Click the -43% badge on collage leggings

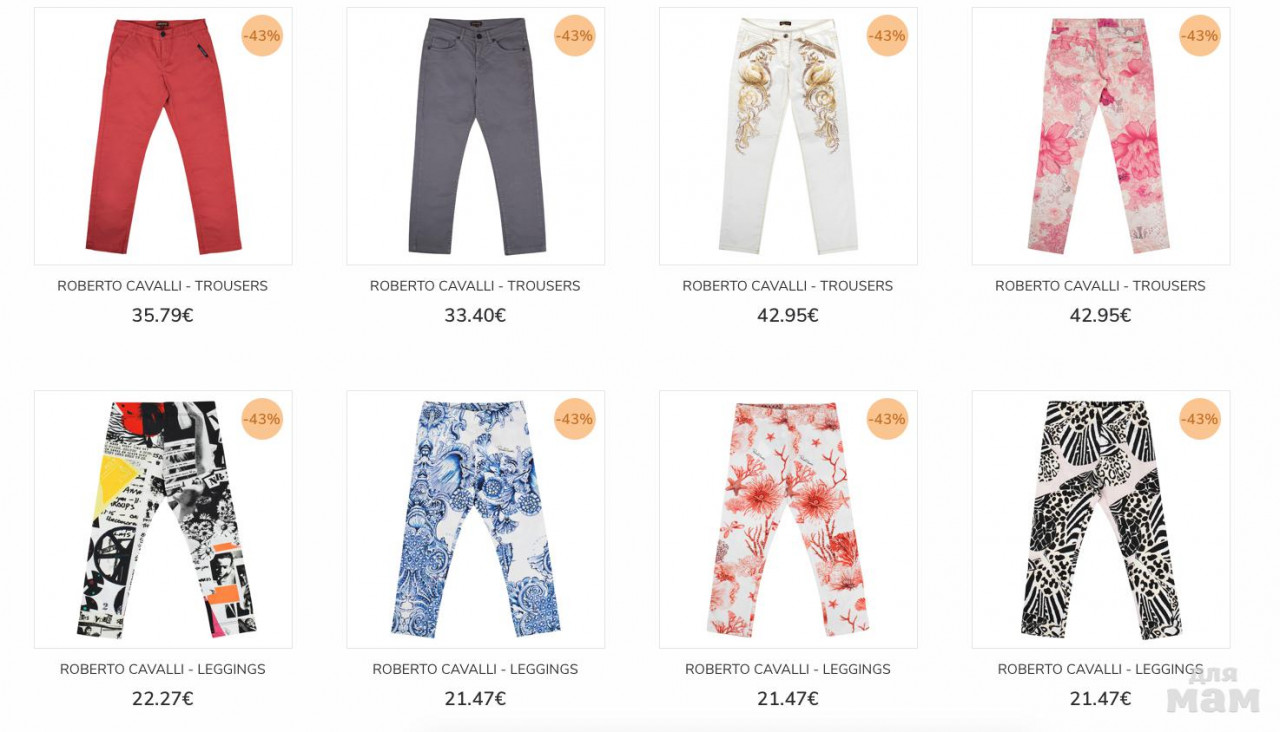[262, 419]
